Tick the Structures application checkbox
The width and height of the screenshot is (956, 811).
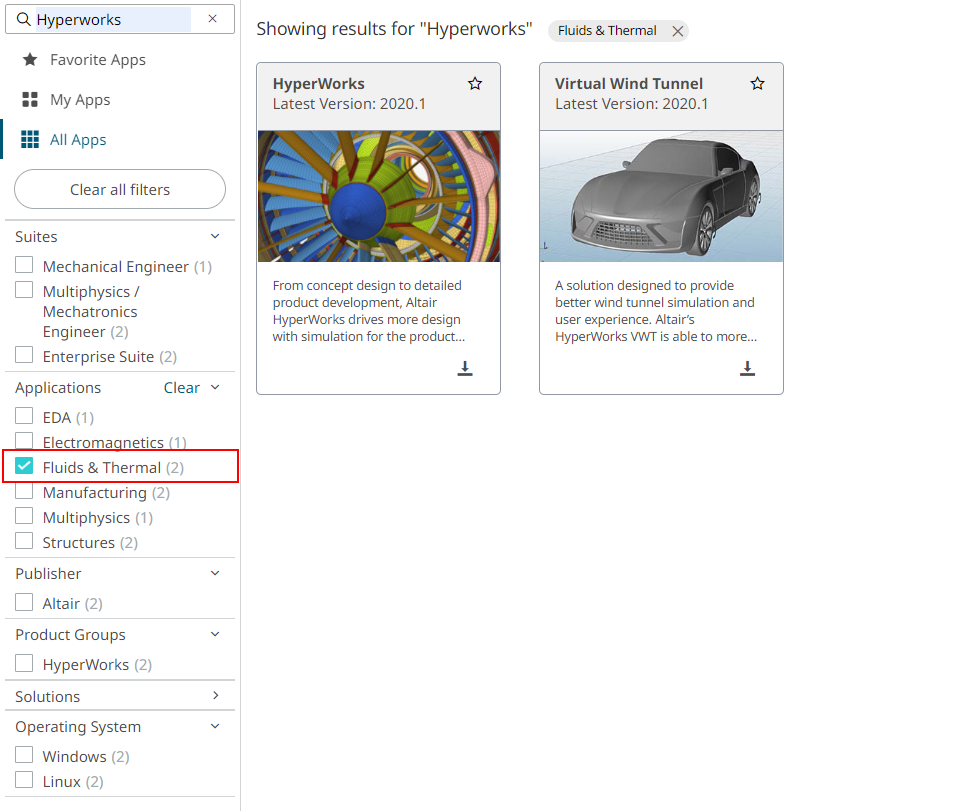[25, 542]
